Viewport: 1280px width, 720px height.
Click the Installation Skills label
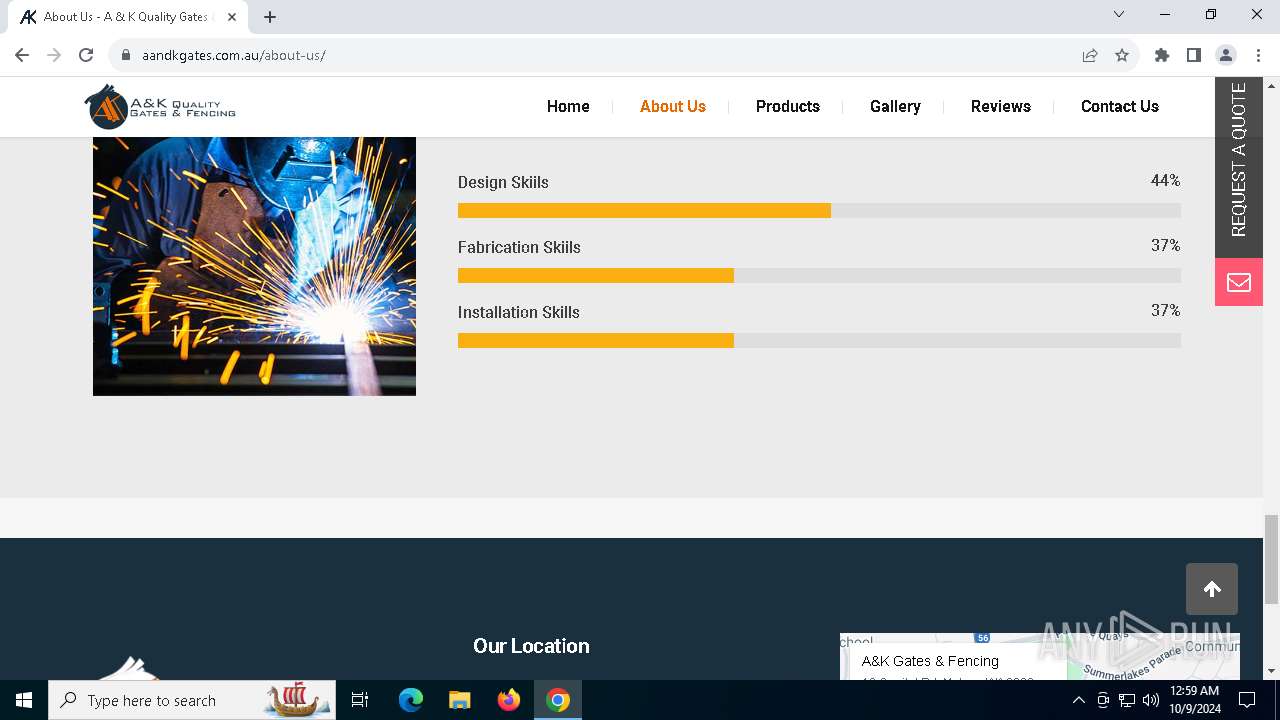(x=518, y=312)
